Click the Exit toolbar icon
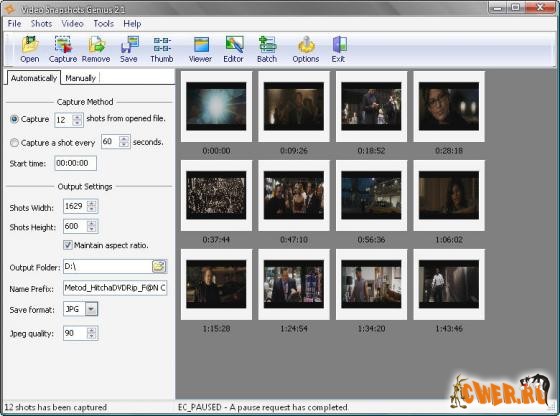The image size is (560, 416). pos(338,49)
